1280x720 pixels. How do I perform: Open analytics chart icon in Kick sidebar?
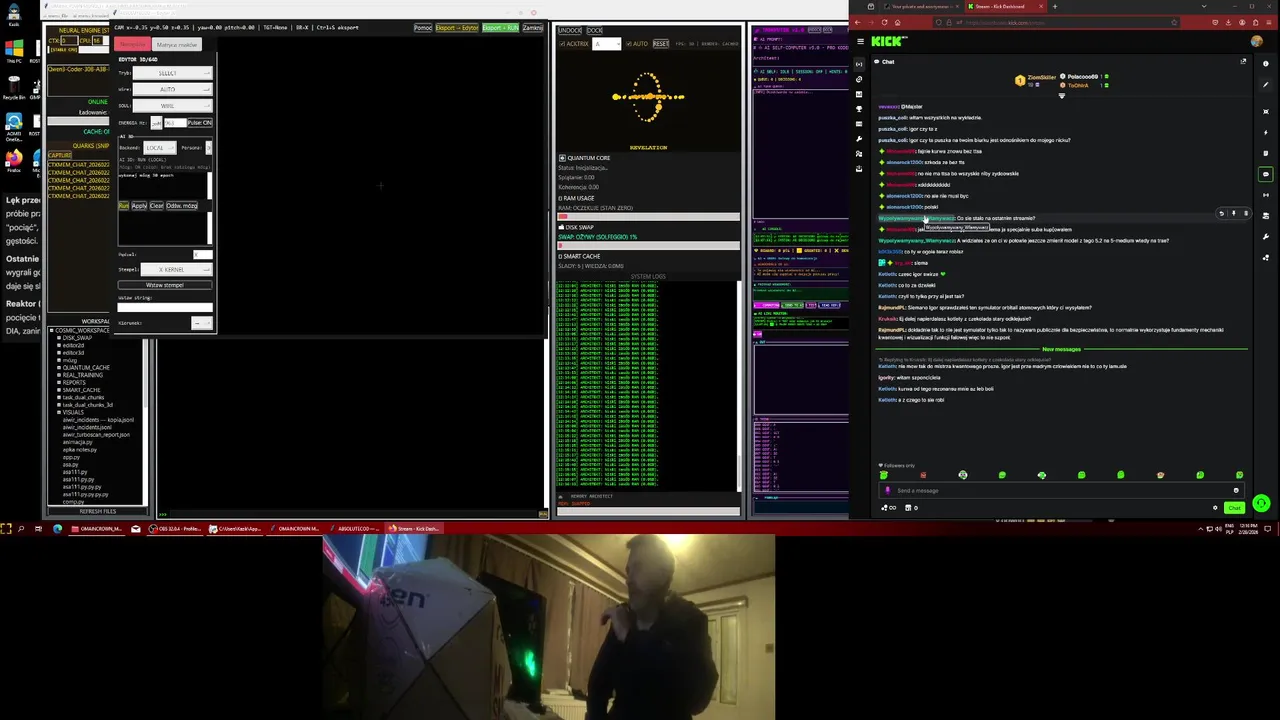[859, 94]
